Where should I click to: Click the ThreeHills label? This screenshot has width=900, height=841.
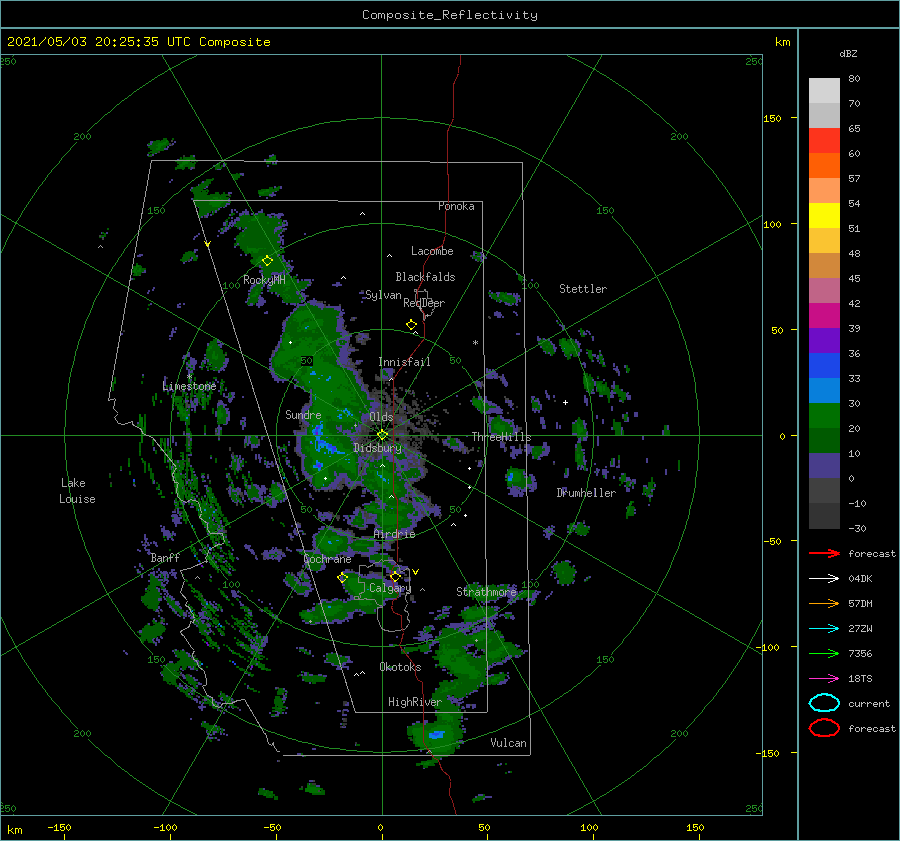click(501, 437)
